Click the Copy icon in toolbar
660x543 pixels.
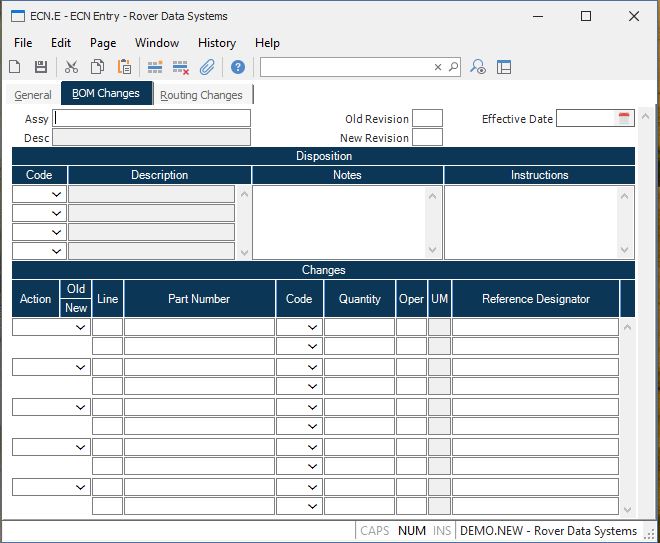[98, 67]
